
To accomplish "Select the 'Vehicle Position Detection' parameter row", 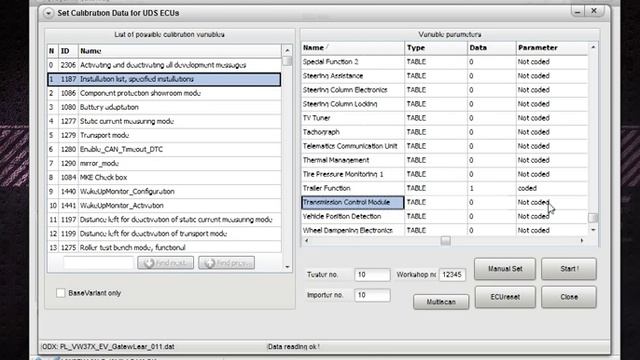I will (x=444, y=216).
